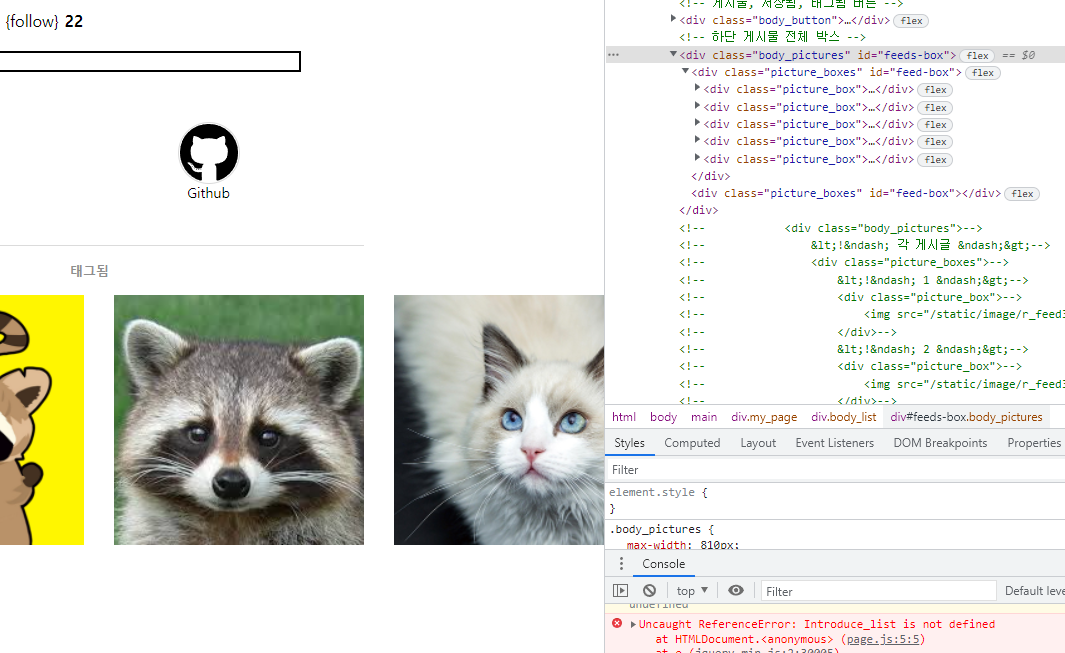The image size is (1065, 653).
Task: Open the Default levels dropdown
Action: (x=1034, y=590)
